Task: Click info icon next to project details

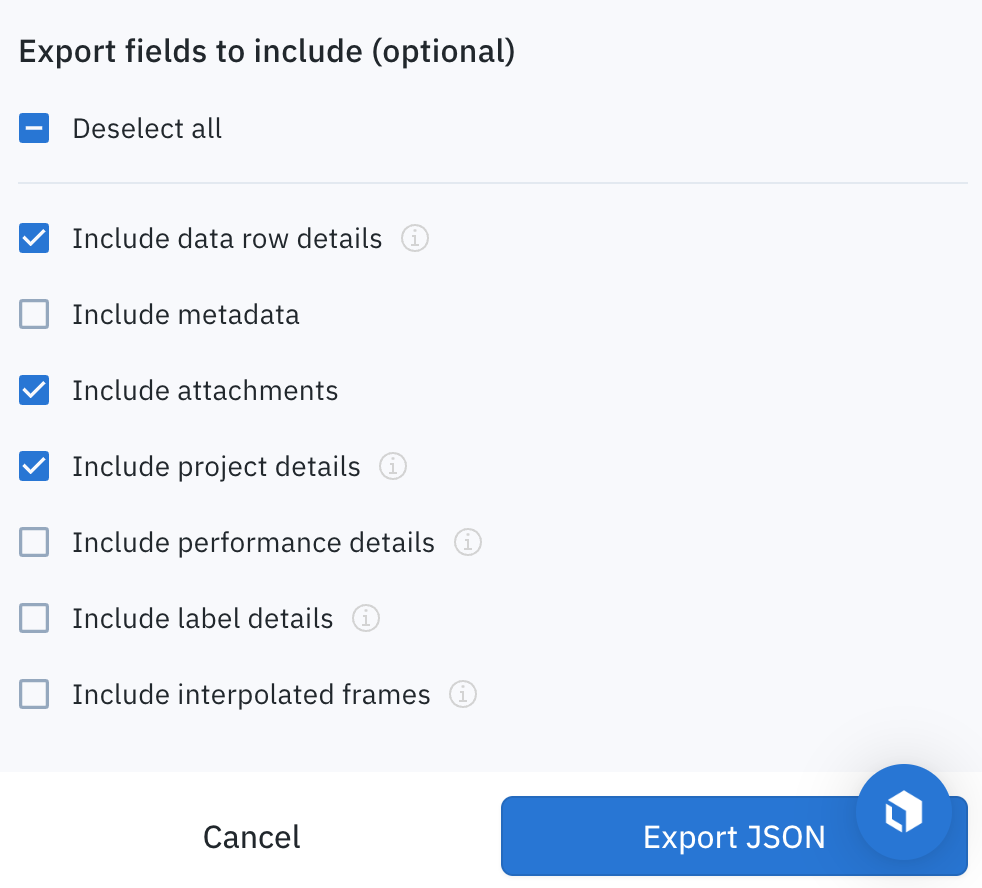Action: (x=393, y=467)
